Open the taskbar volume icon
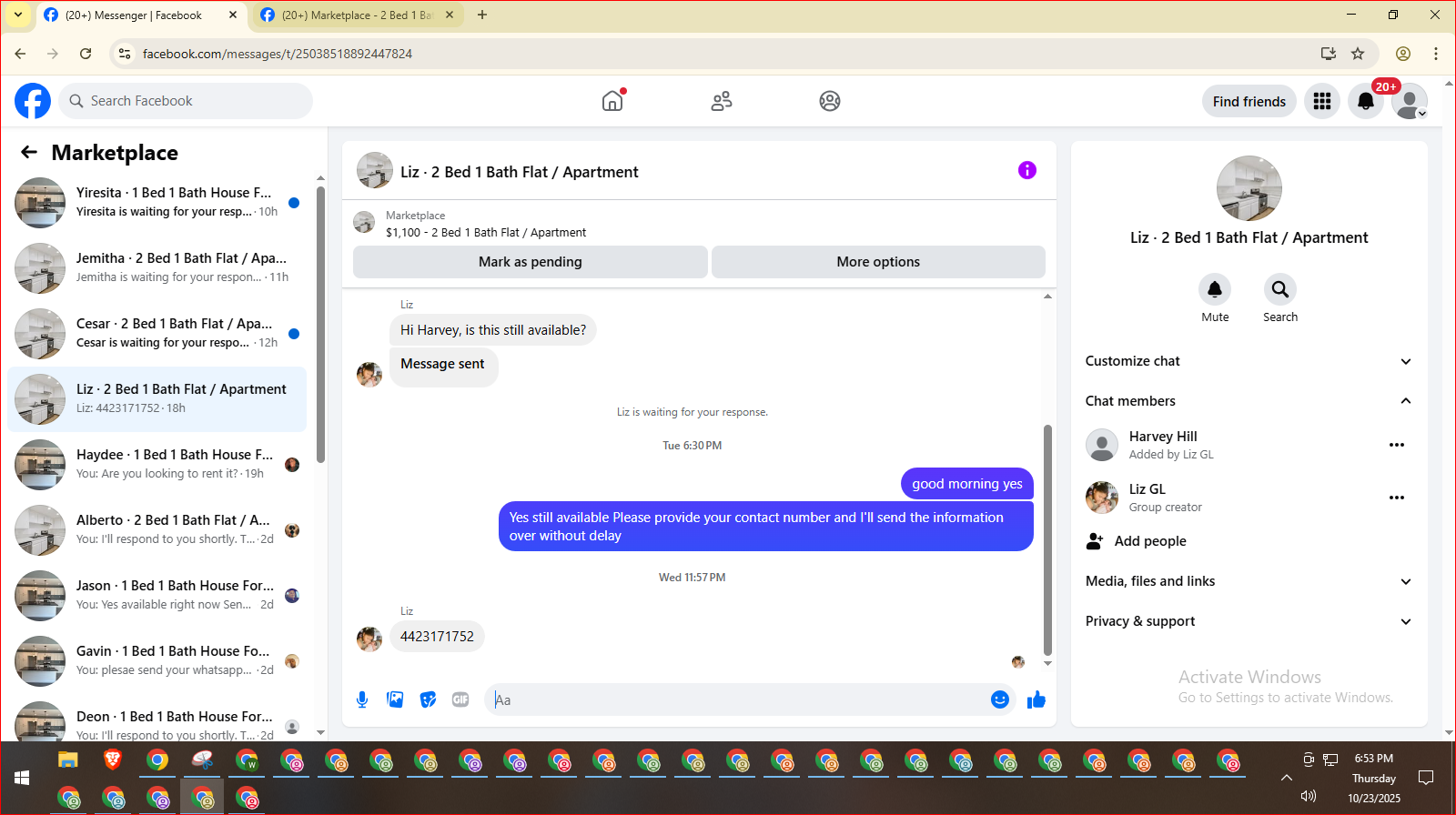1456x815 pixels. pyautogui.click(x=1309, y=796)
